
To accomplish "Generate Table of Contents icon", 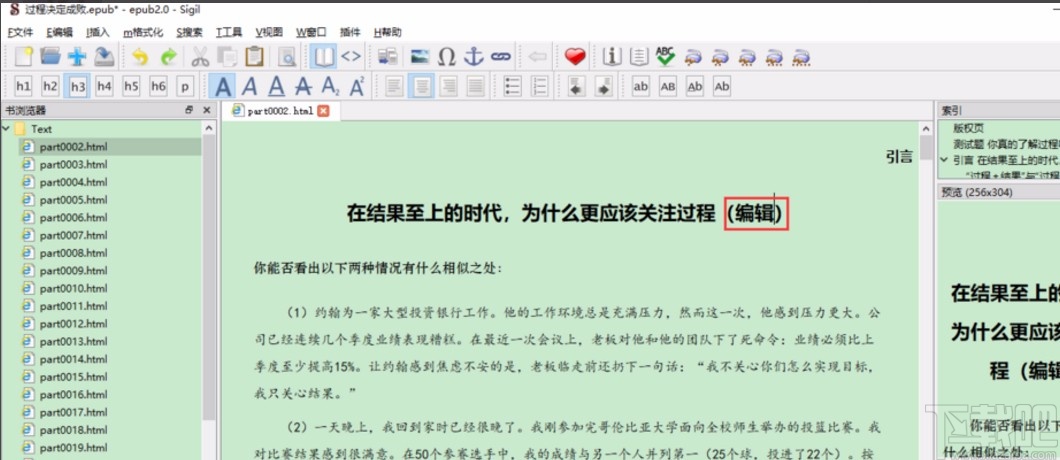I will 639,57.
